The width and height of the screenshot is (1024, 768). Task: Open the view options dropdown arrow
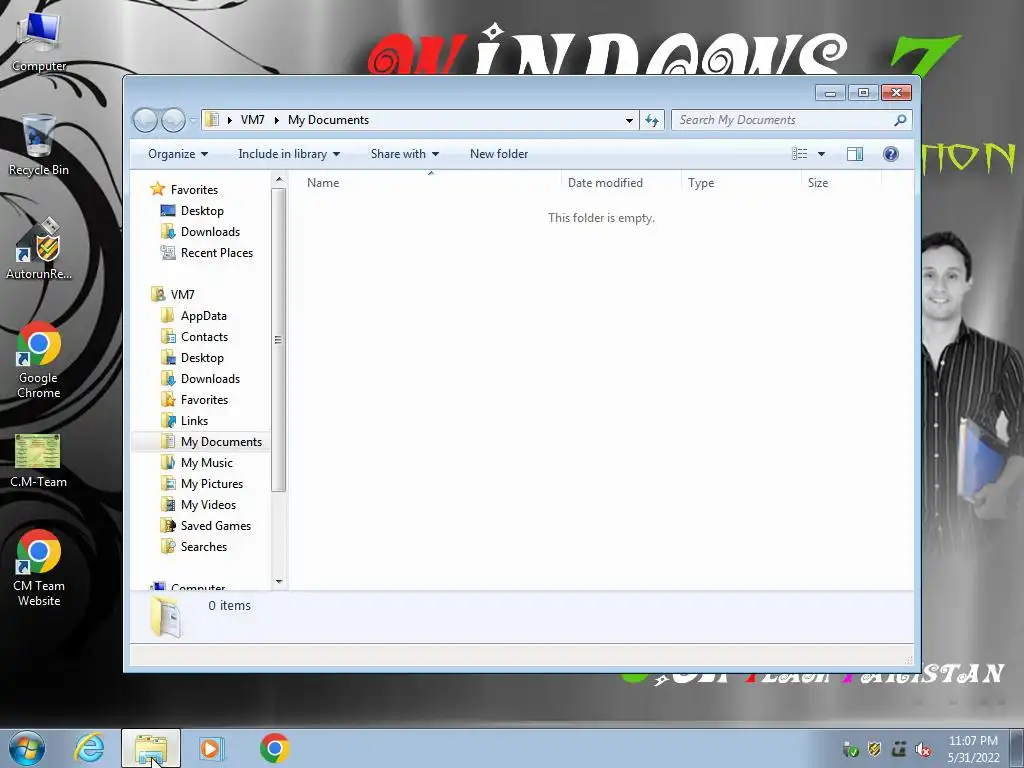point(822,154)
